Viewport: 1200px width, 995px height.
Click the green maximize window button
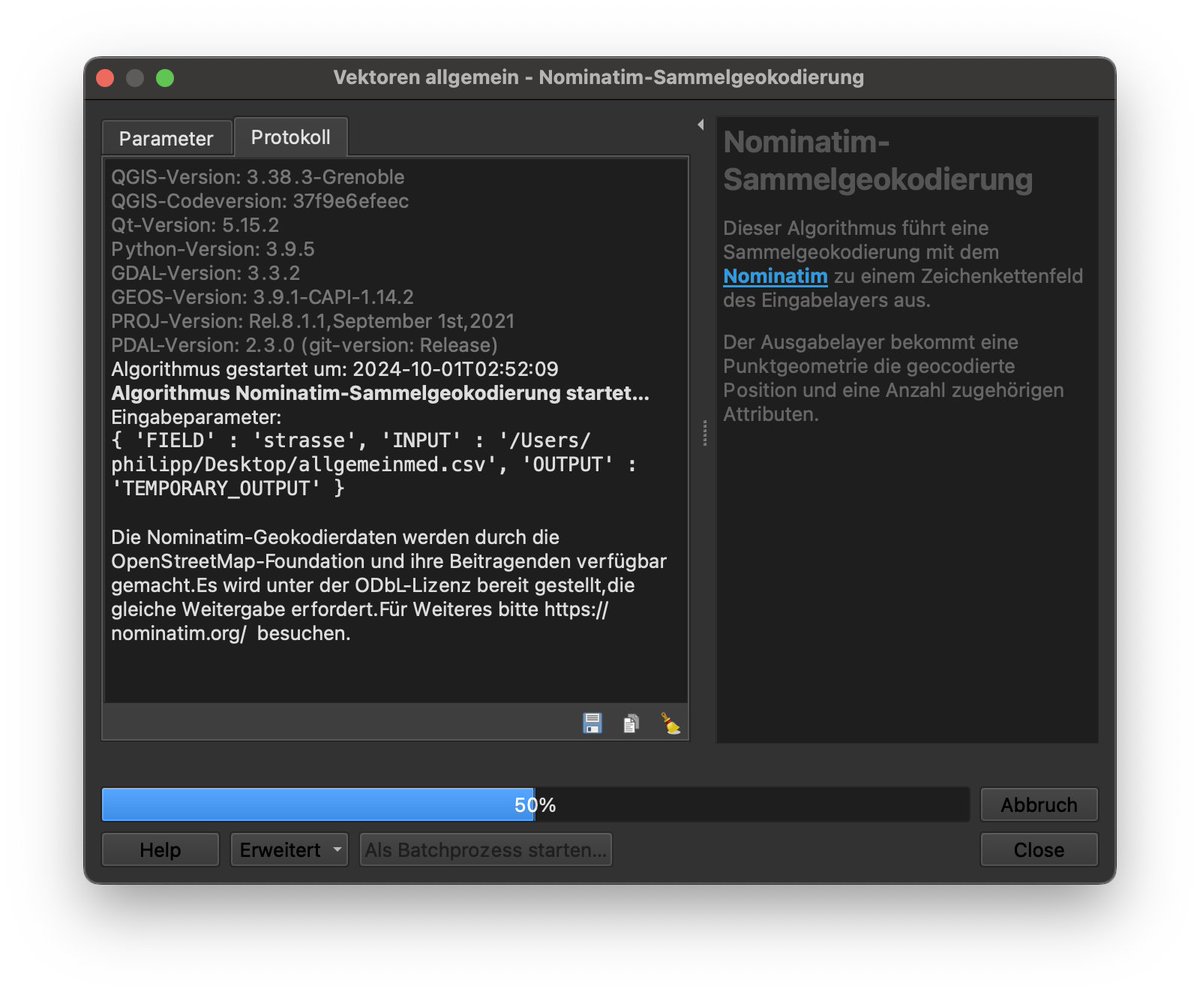click(x=165, y=78)
